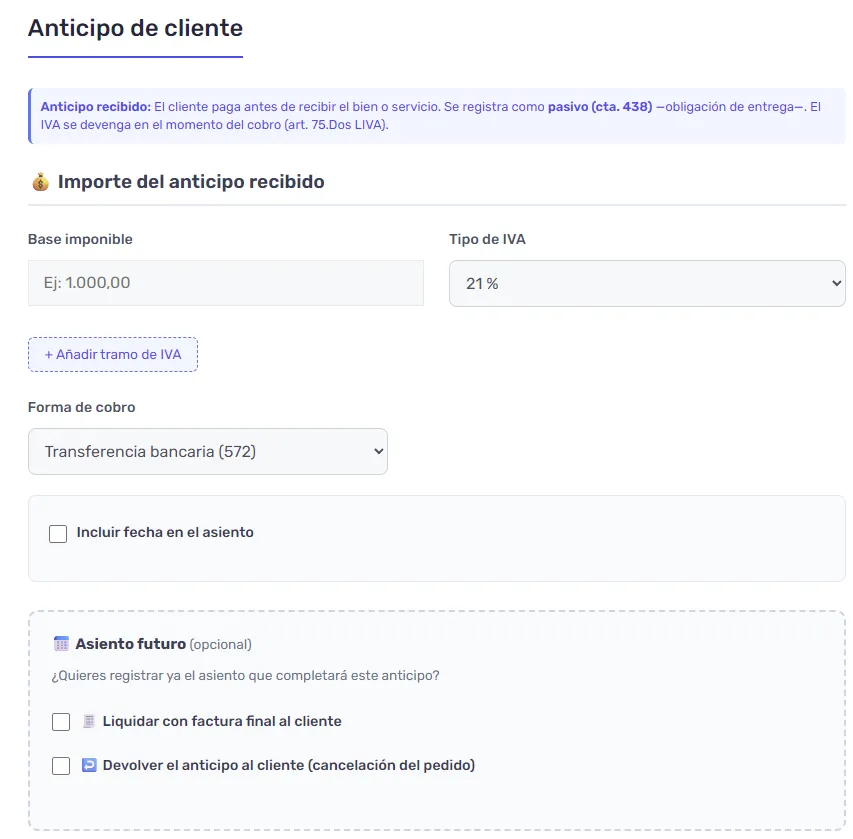
Task: Check "Liquidar con factura final al cliente"
Action: tap(61, 721)
